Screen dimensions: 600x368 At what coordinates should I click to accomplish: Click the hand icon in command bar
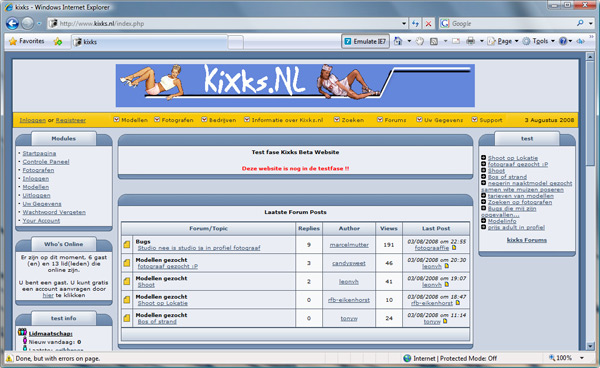[x=420, y=41]
